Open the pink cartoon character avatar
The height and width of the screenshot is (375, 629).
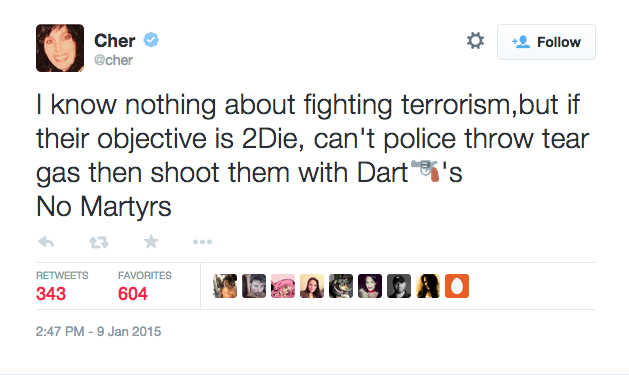pyautogui.click(x=283, y=286)
